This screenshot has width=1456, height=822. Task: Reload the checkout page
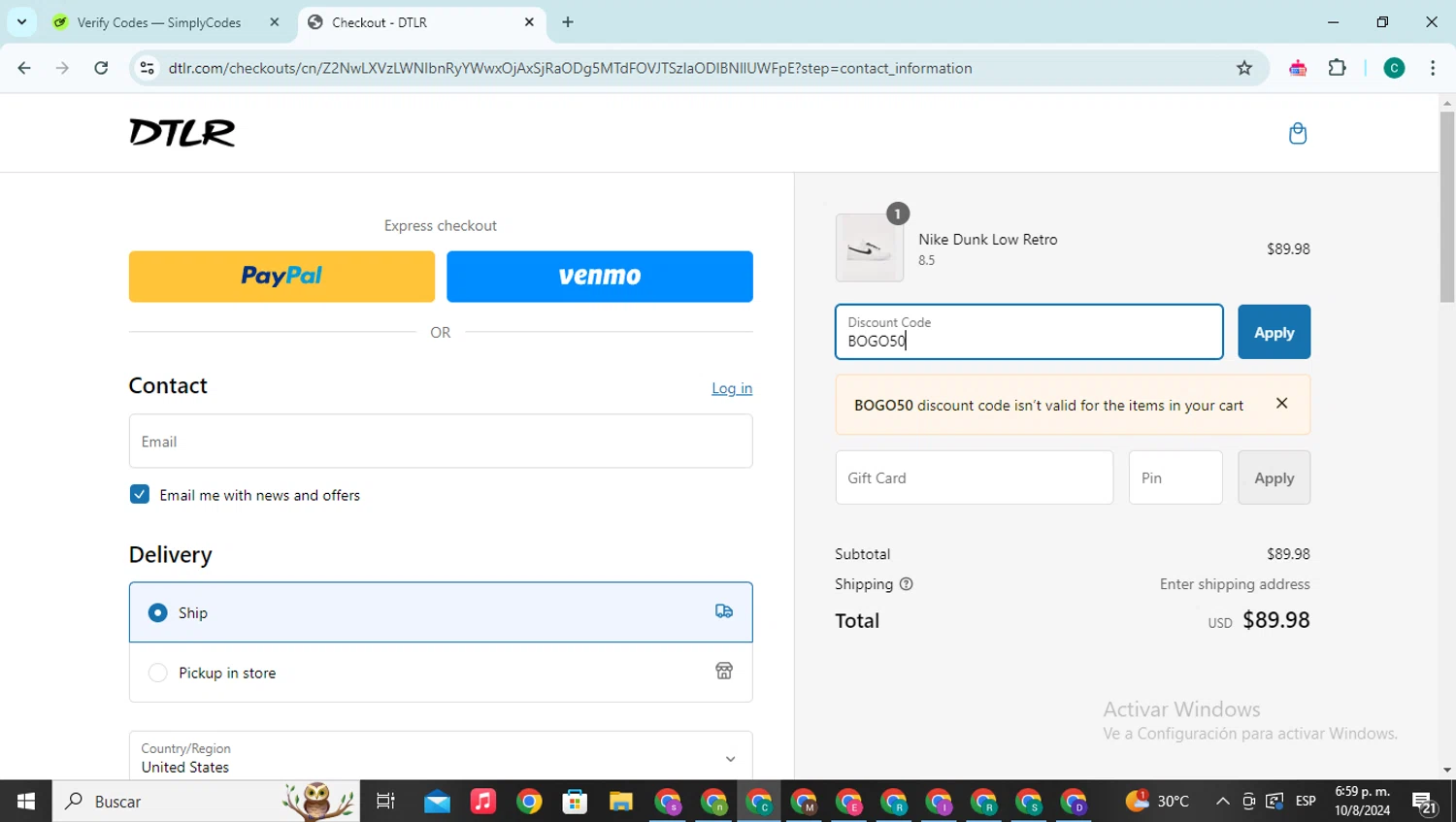tap(101, 68)
